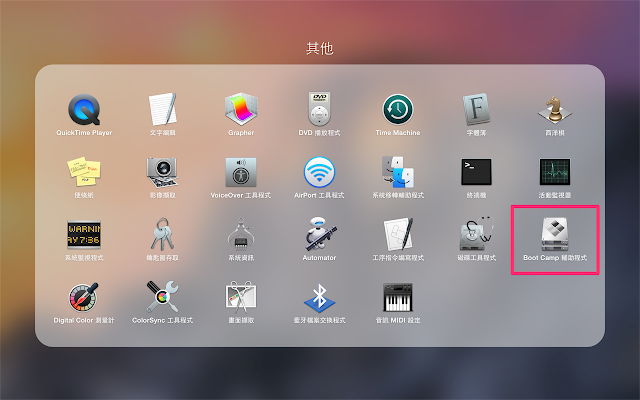640x400 pixels.
Task: Open Stickies (便條紙) yellow notes app
Action: pyautogui.click(x=84, y=172)
